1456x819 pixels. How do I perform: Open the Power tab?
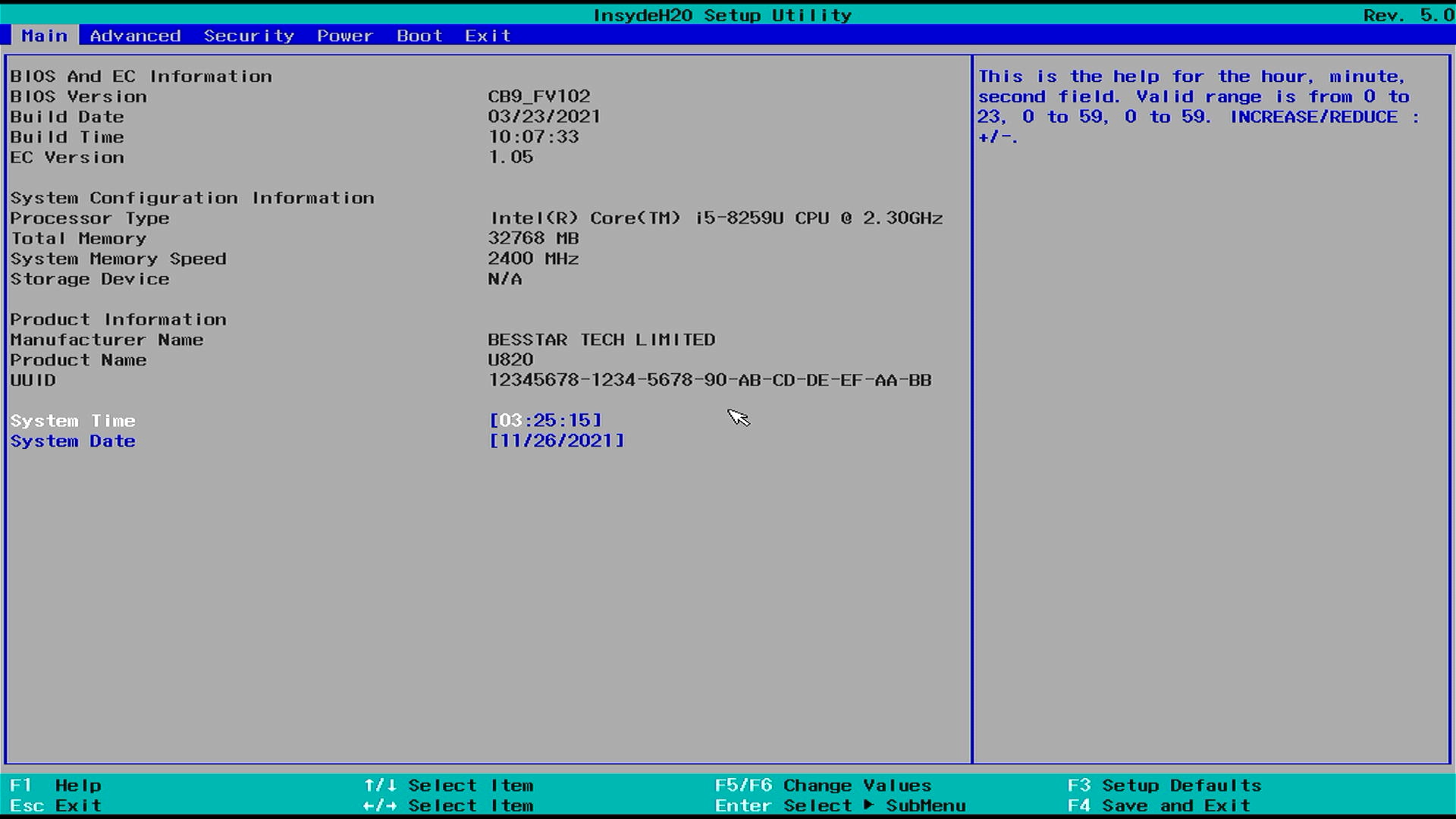[345, 36]
